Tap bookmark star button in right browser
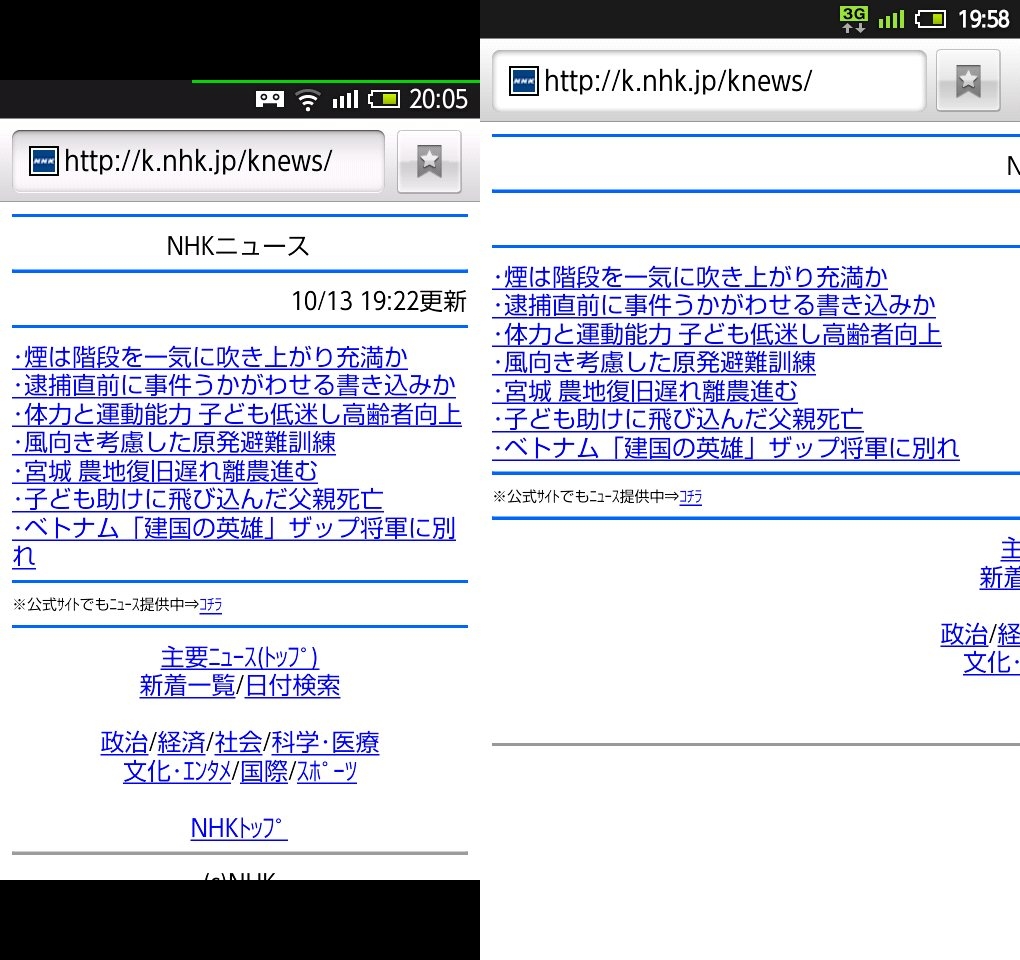 coord(968,81)
